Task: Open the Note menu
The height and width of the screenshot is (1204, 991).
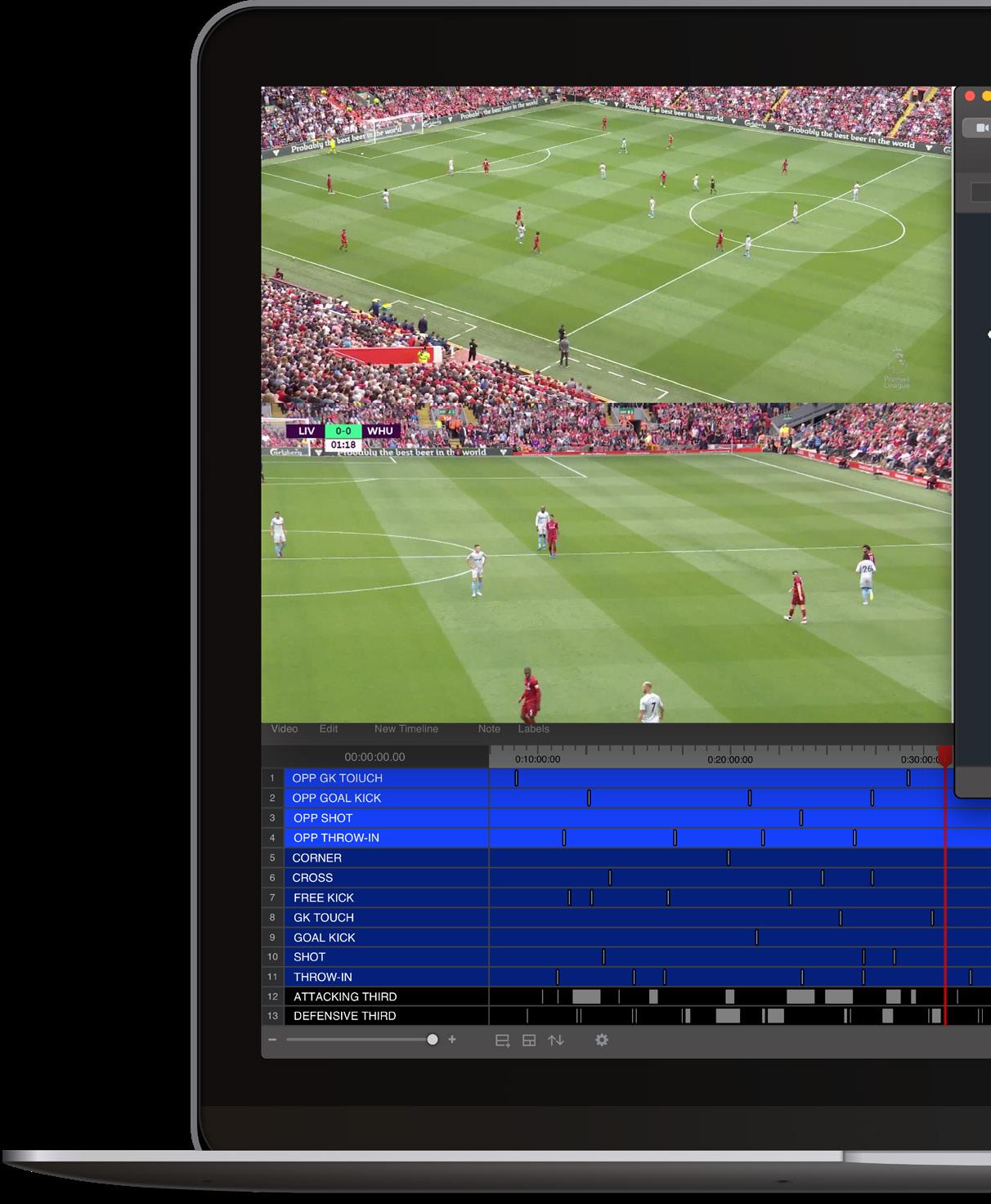Action: (x=489, y=729)
